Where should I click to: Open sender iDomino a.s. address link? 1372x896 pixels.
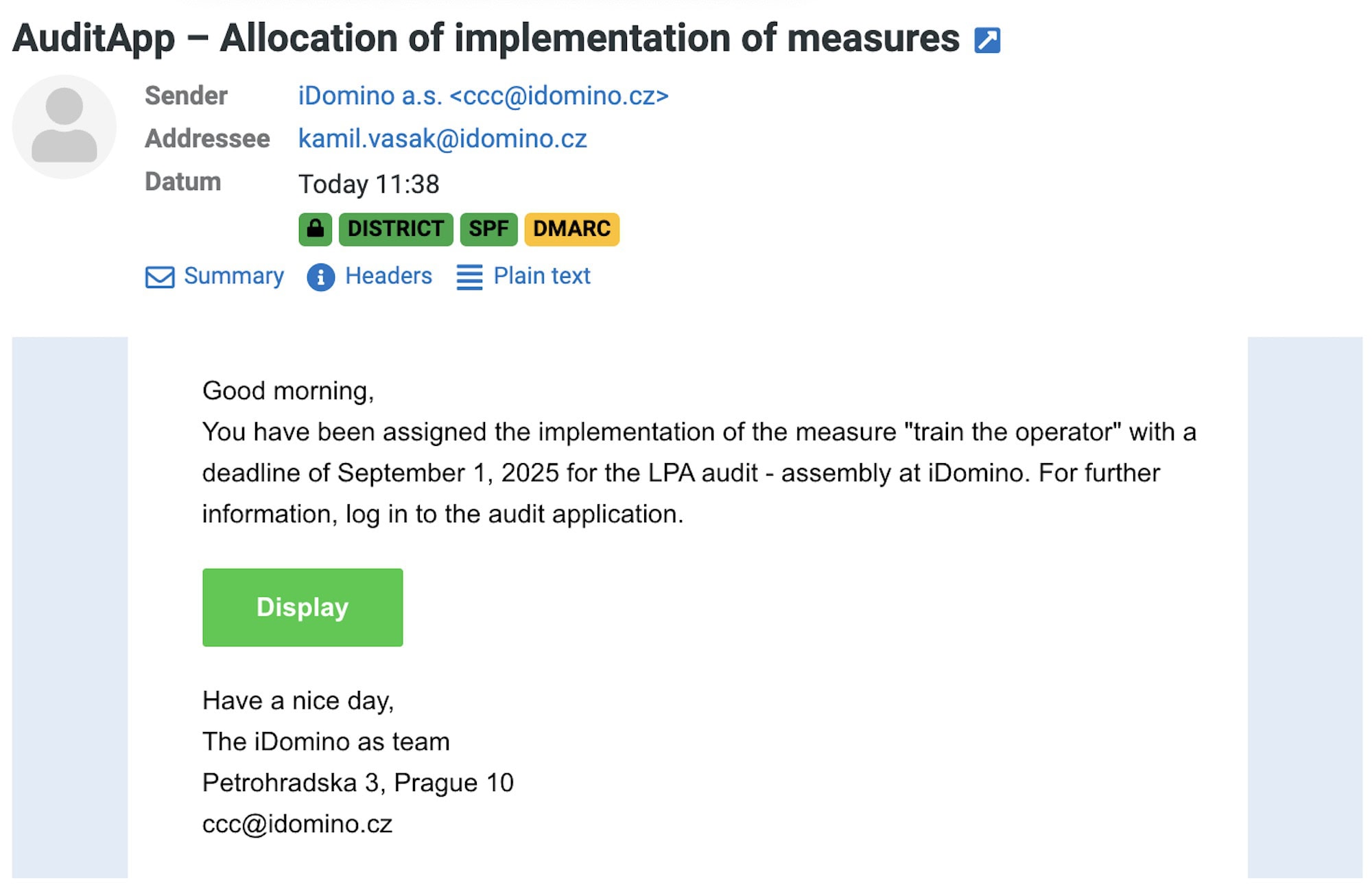coord(483,96)
